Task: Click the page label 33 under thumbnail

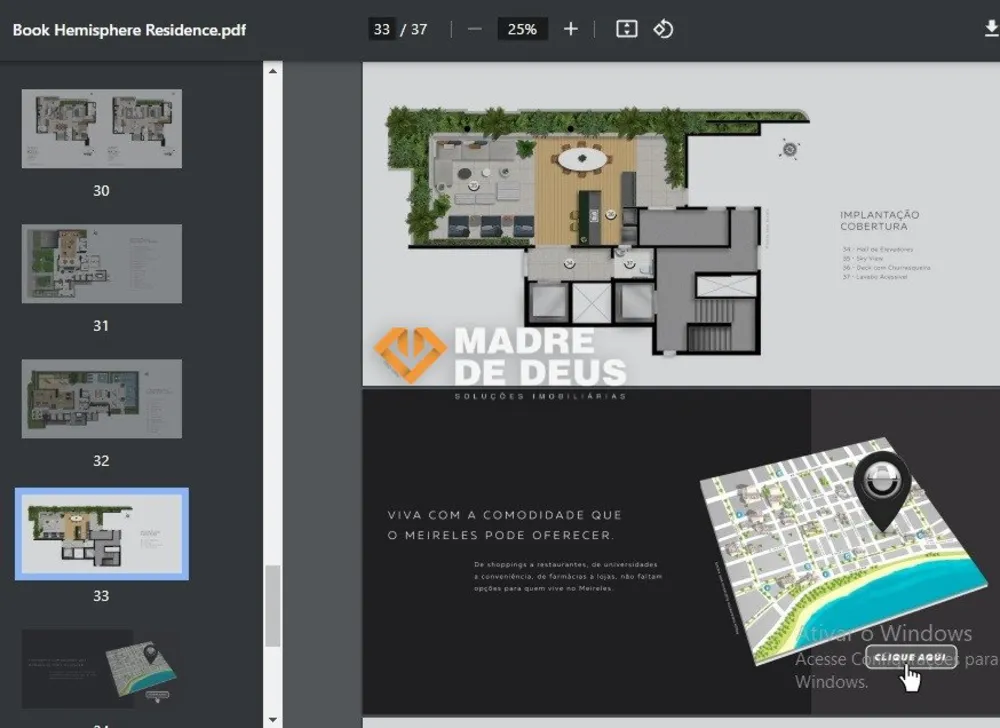Action: tap(101, 596)
